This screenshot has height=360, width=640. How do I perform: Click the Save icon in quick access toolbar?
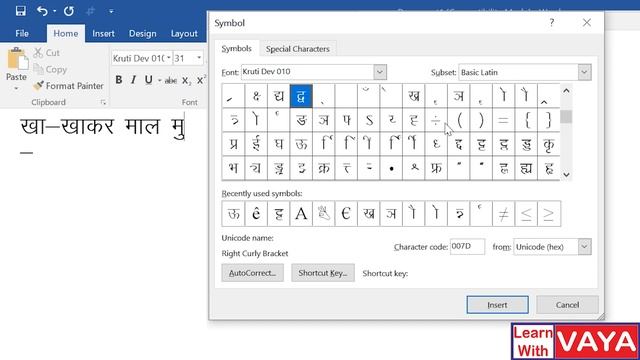pos(20,11)
